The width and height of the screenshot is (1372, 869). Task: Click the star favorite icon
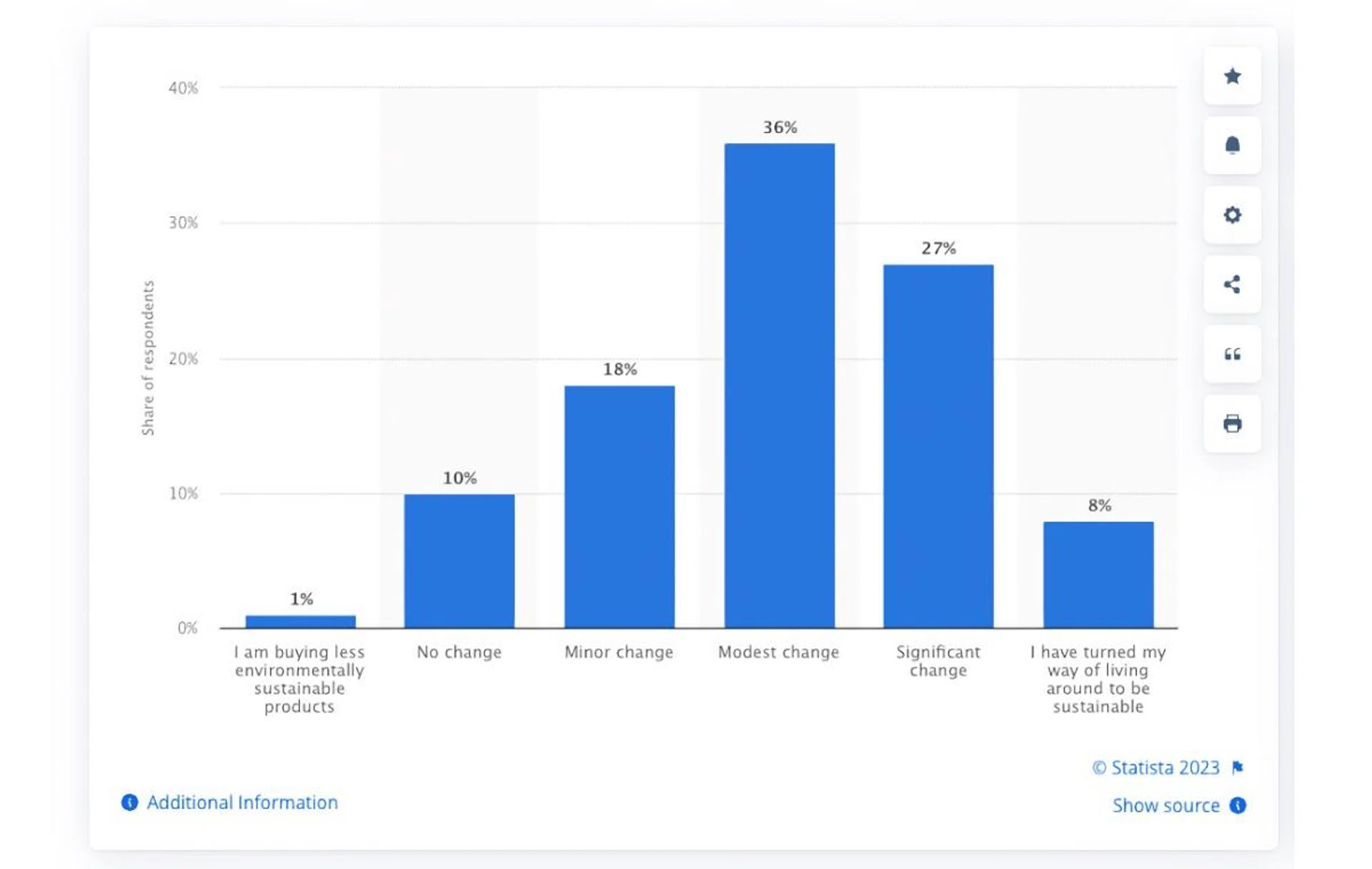(1232, 76)
